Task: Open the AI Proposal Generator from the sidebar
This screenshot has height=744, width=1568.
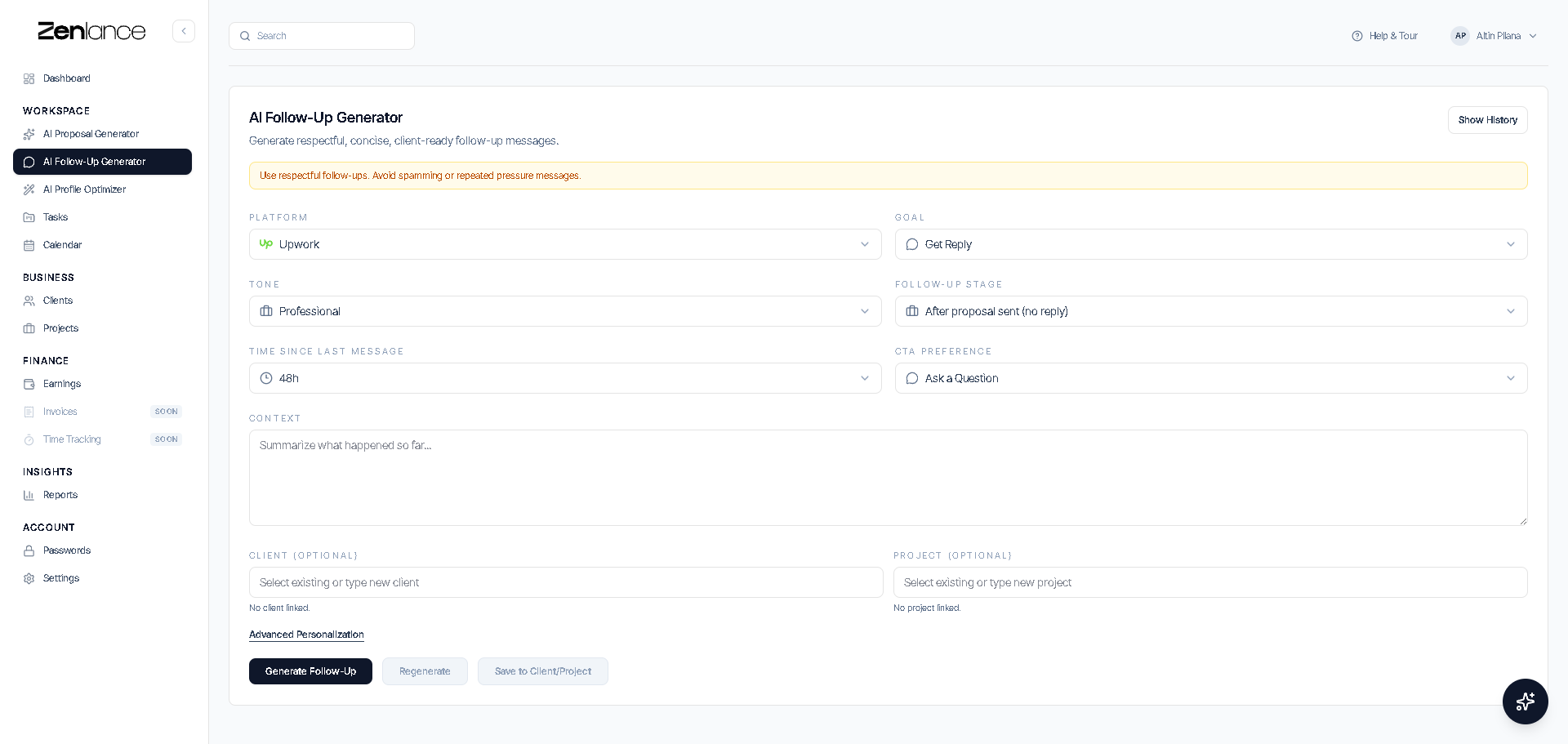Action: tap(91, 134)
